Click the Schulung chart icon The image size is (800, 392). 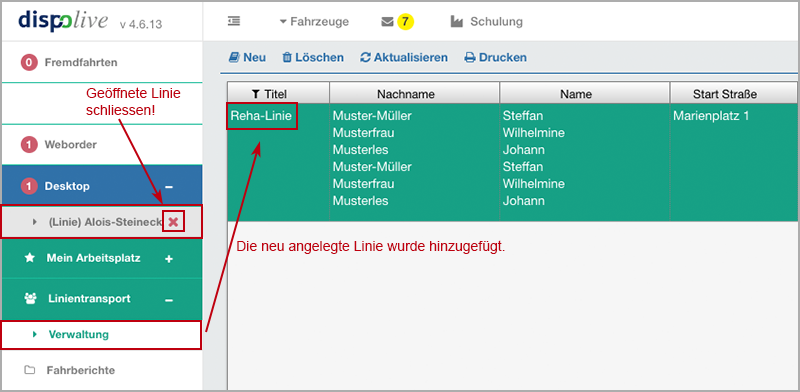click(x=457, y=22)
